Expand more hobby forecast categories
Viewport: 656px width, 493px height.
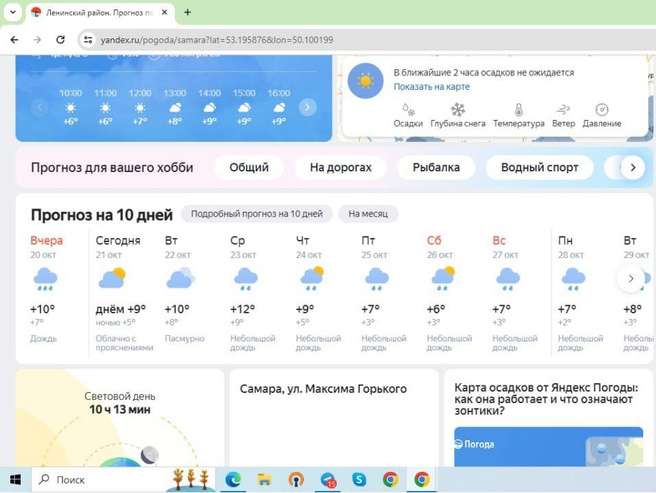633,167
